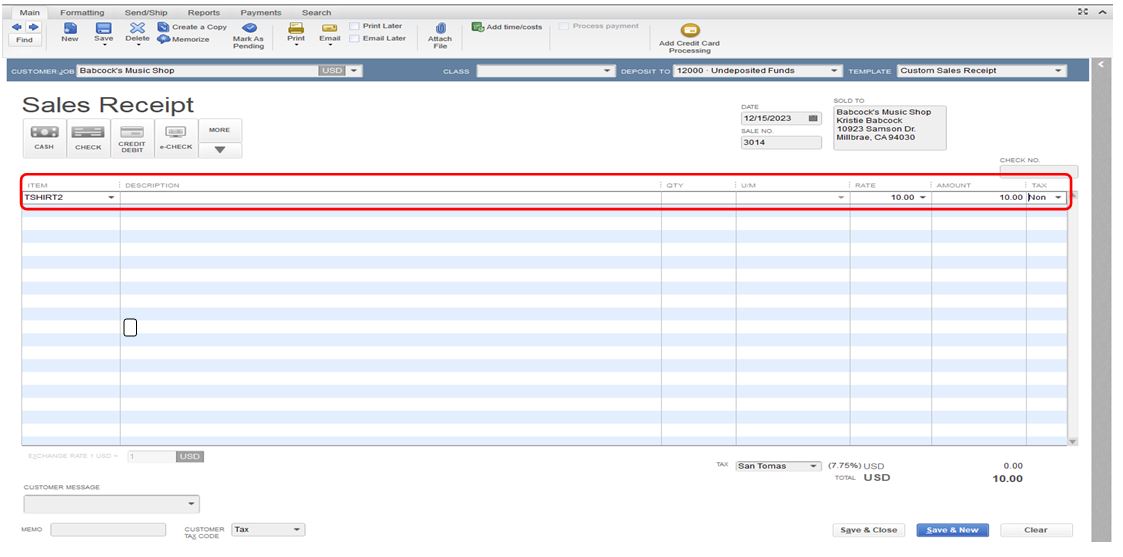The height and width of the screenshot is (557, 1123).
Task: Click the Sale No. field
Action: pos(781,142)
